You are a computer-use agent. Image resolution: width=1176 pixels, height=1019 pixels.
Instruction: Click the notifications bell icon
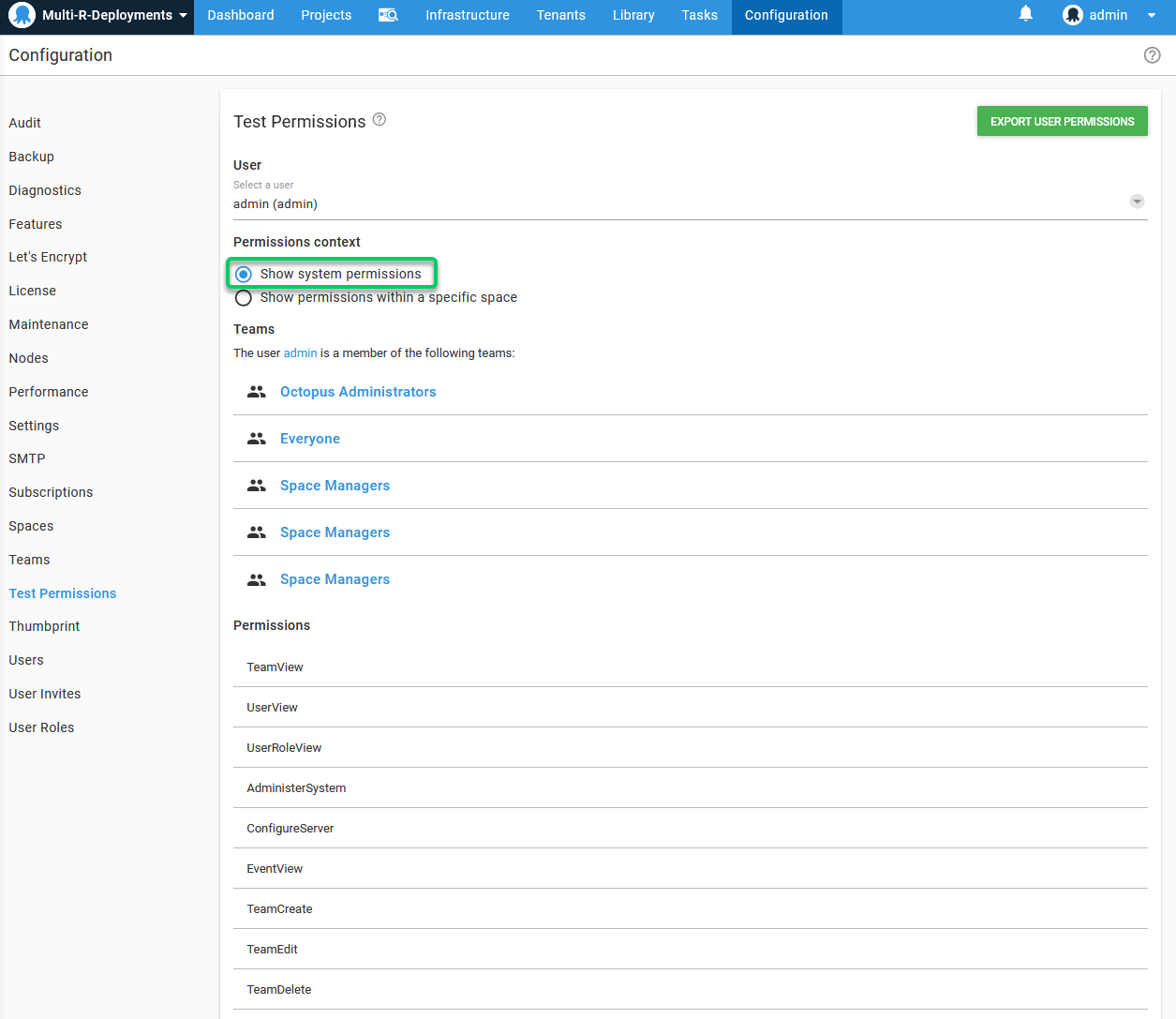(1026, 14)
